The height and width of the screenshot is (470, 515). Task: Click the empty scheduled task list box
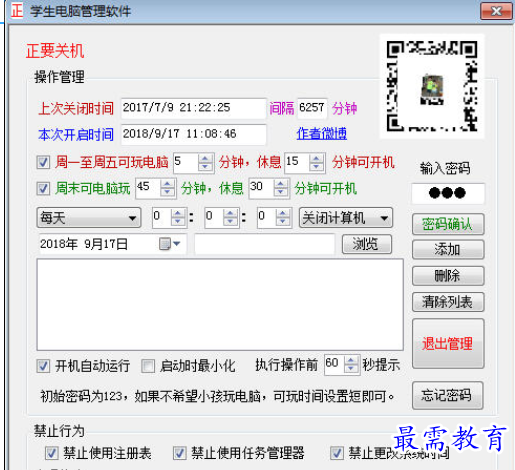click(x=220, y=305)
